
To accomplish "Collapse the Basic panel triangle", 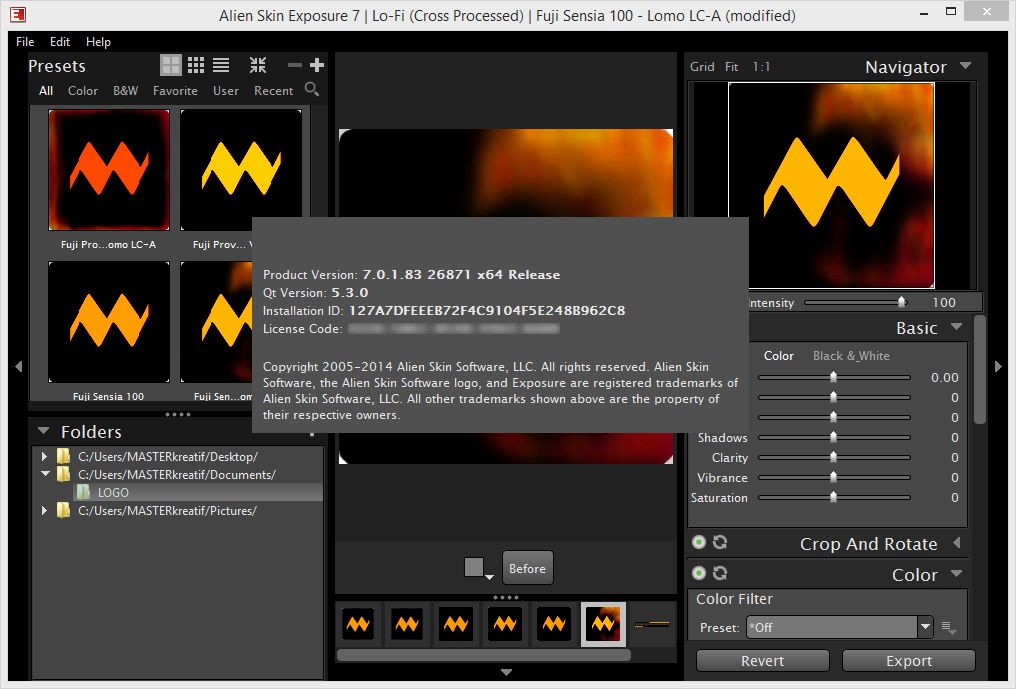I will coord(956,327).
